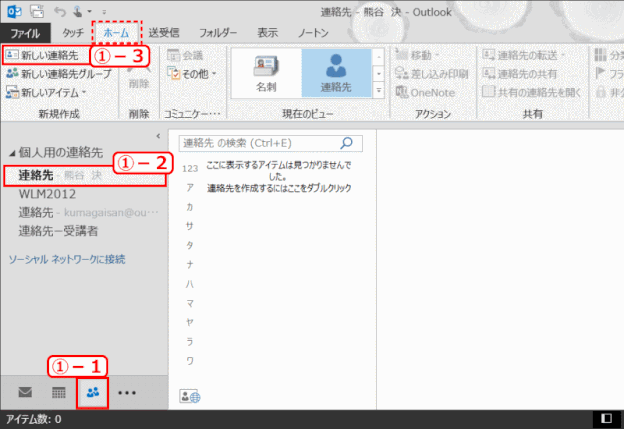Jump to ワ index entry
The width and height of the screenshot is (624, 429).
pos(190,361)
